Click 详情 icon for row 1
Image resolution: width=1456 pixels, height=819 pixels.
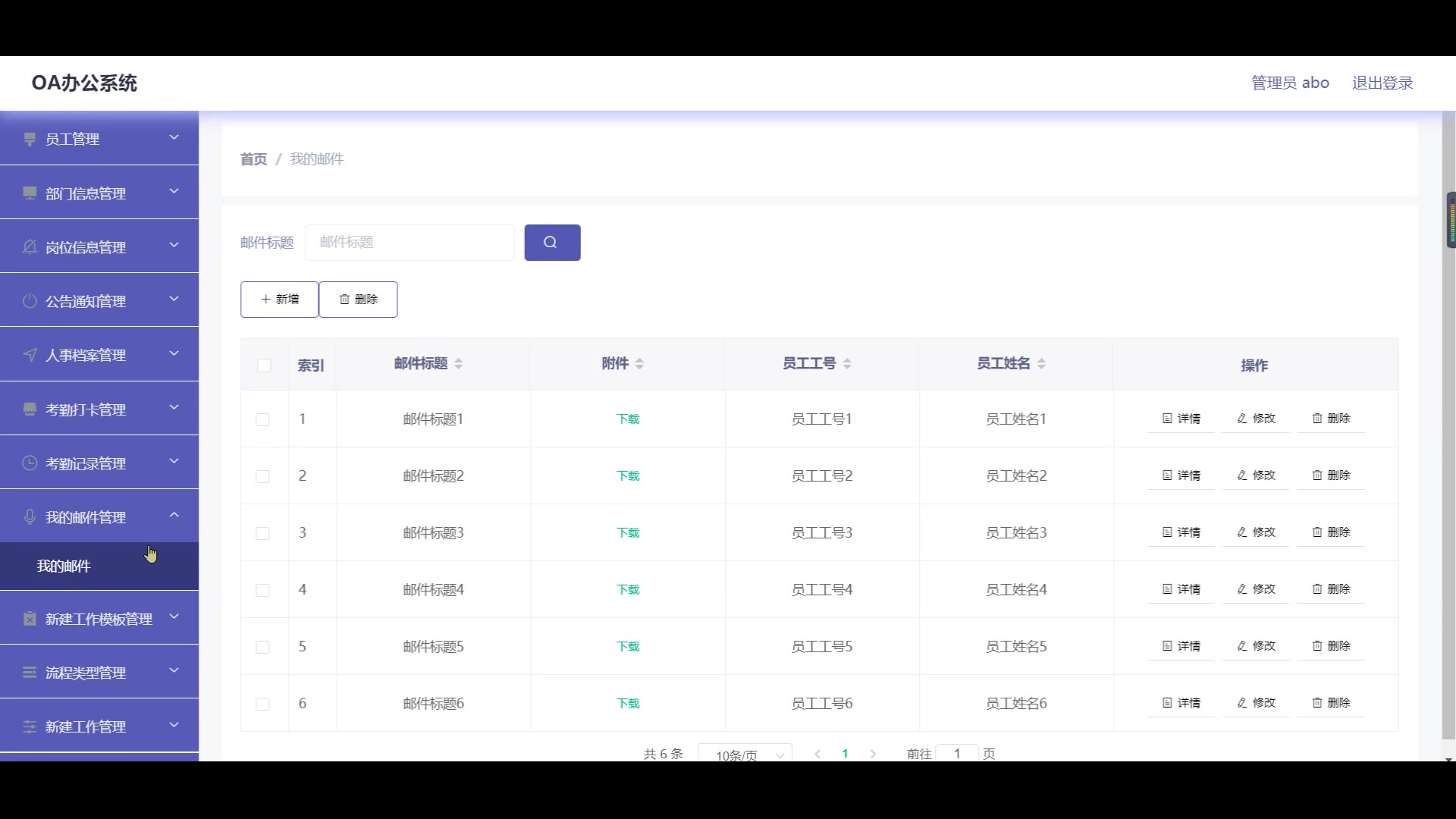1168,419
